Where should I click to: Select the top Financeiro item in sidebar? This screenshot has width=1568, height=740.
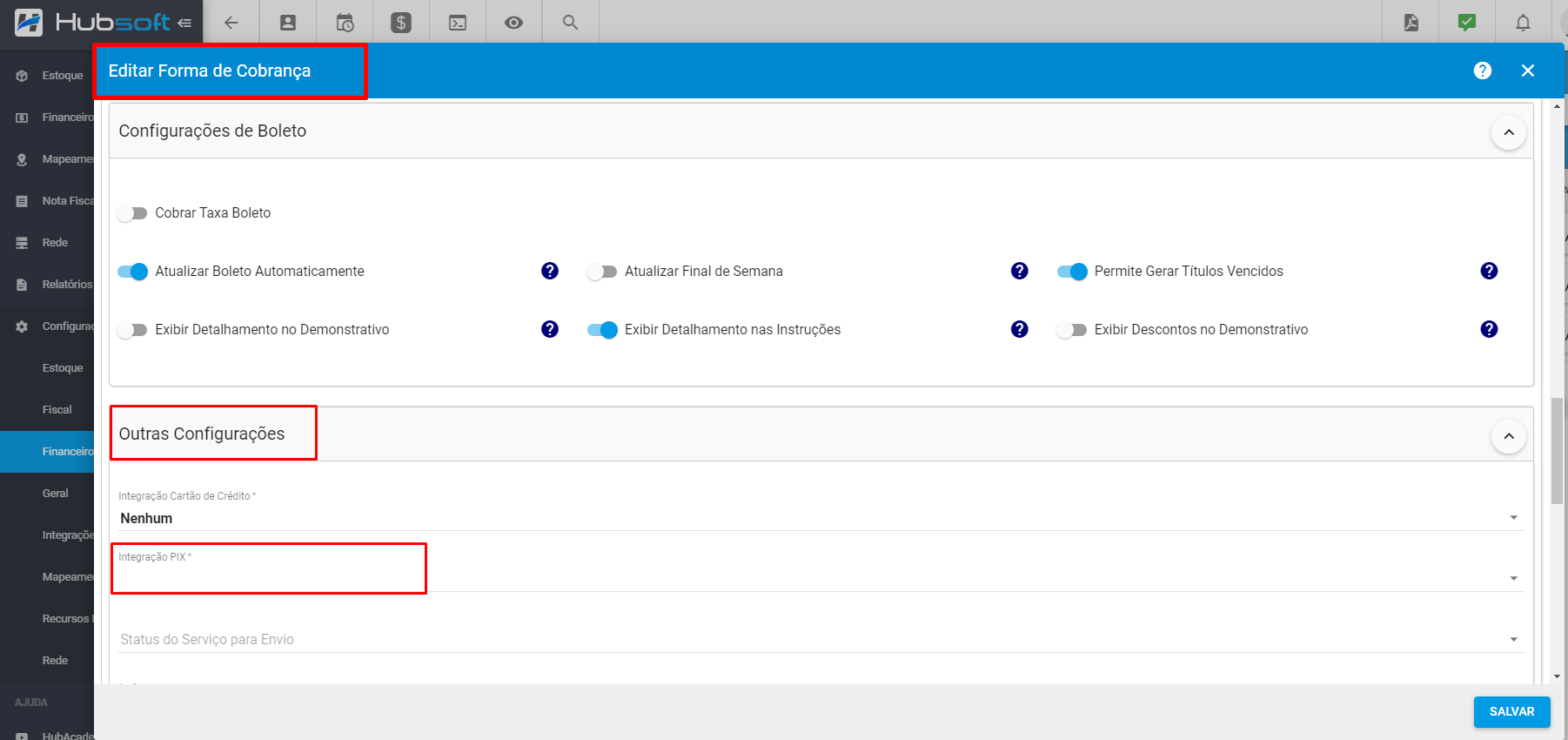tap(47, 118)
